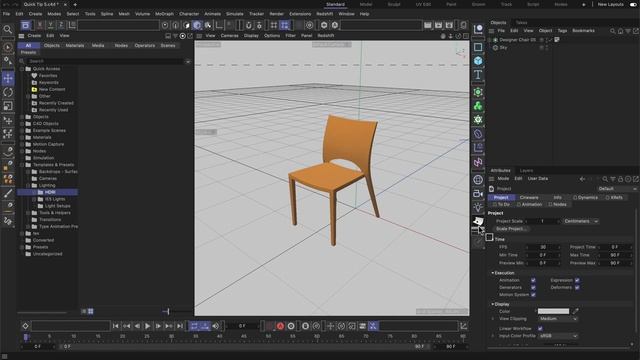Collapse the Templates & Presets tree node
The image size is (640, 360).
point(22,165)
